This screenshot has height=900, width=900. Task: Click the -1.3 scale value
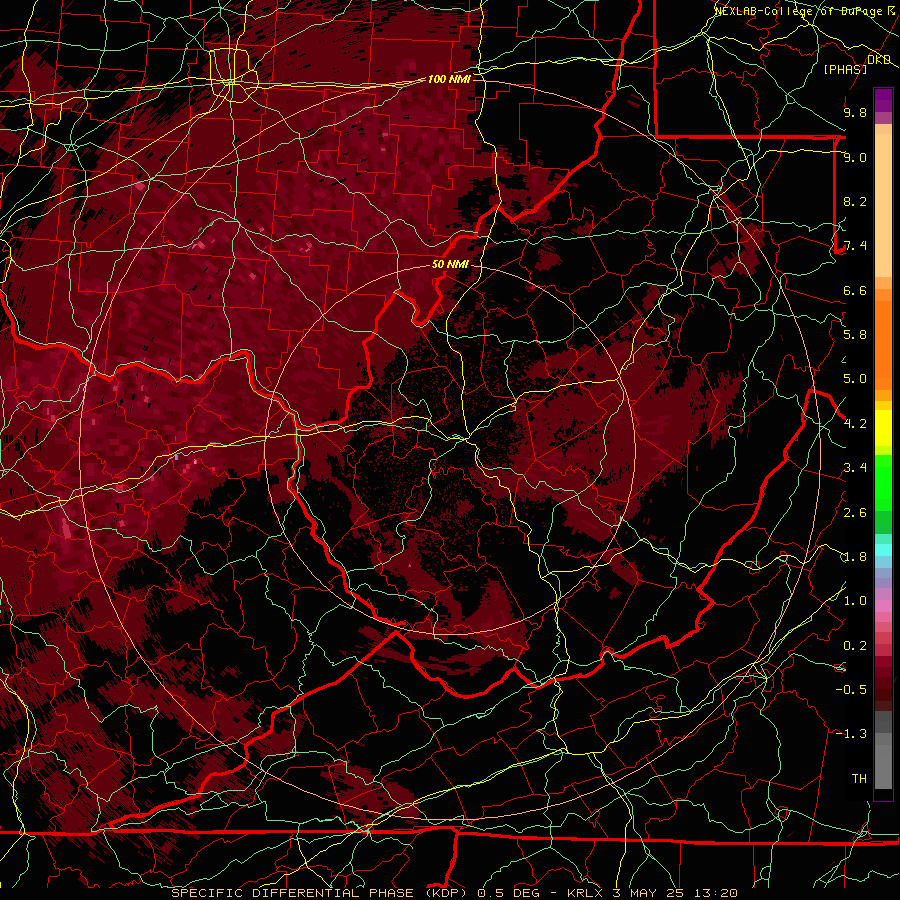(851, 734)
